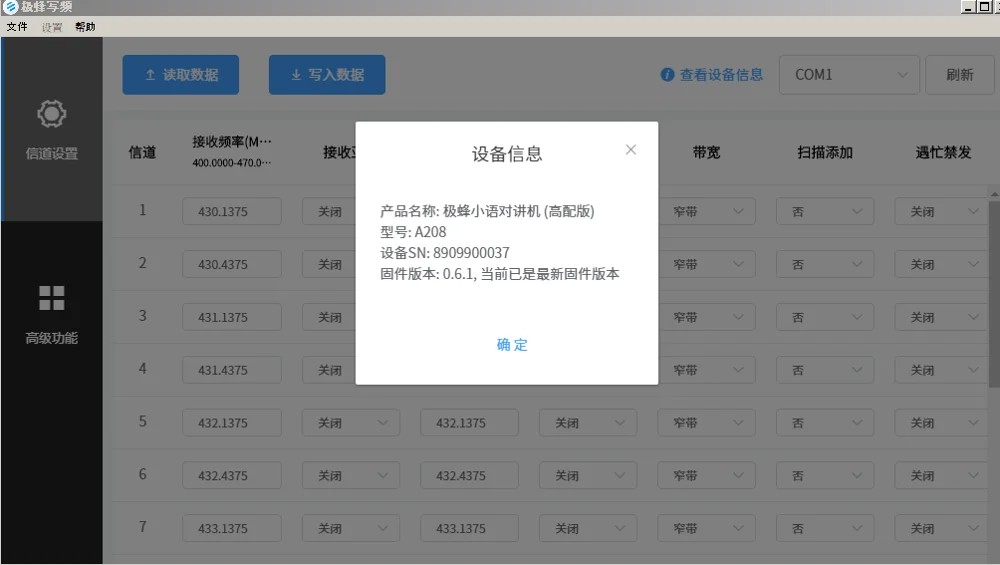The width and height of the screenshot is (1000, 565).
Task: Open channel 1 bandwidth 窄带 dropdown
Action: coord(707,211)
